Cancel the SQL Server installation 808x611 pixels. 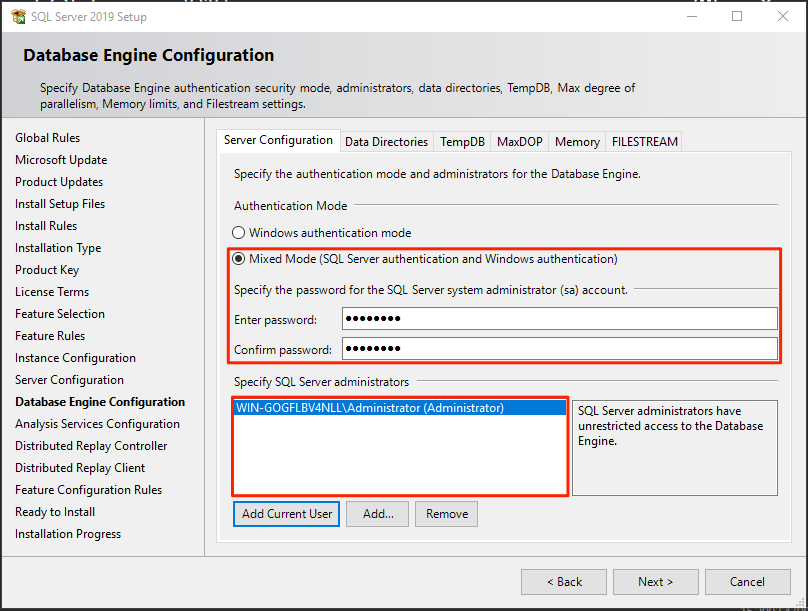coord(747,581)
